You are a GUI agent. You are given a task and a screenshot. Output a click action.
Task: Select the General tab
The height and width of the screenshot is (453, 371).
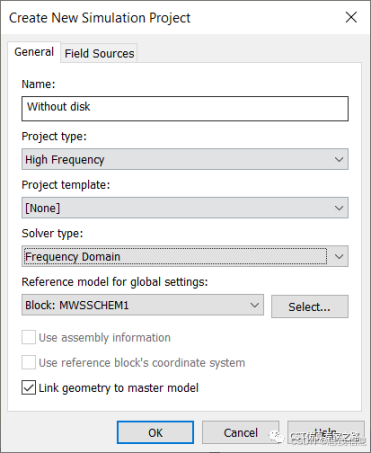pos(34,52)
